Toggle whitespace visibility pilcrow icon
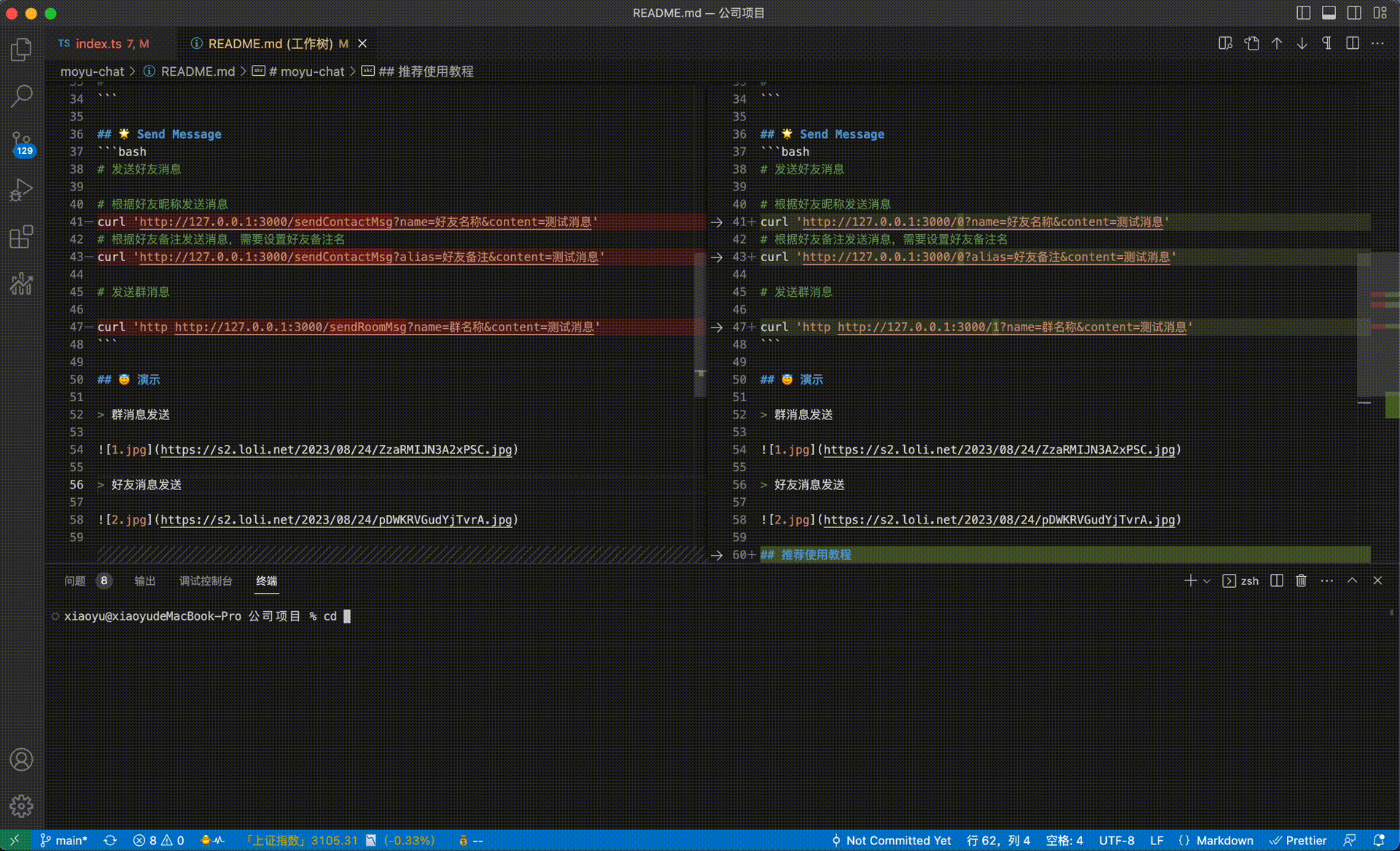The width and height of the screenshot is (1400, 851). 1327,44
